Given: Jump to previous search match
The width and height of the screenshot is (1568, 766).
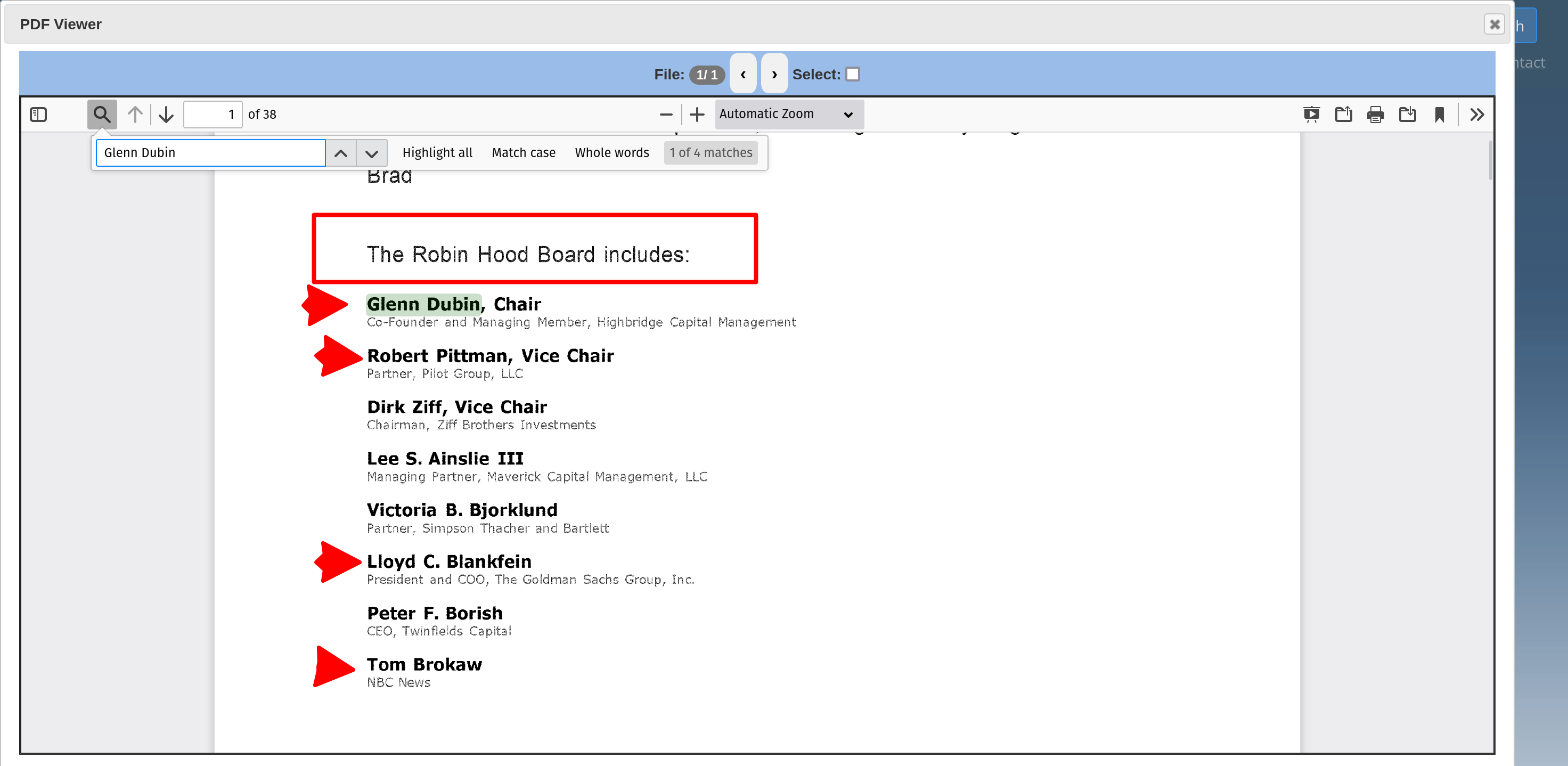Looking at the screenshot, I should [341, 153].
